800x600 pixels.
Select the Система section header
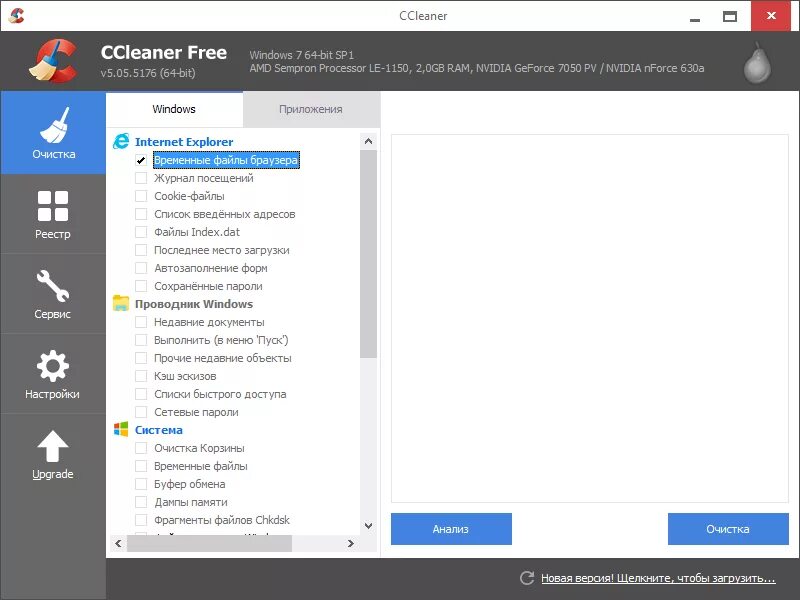click(x=159, y=430)
